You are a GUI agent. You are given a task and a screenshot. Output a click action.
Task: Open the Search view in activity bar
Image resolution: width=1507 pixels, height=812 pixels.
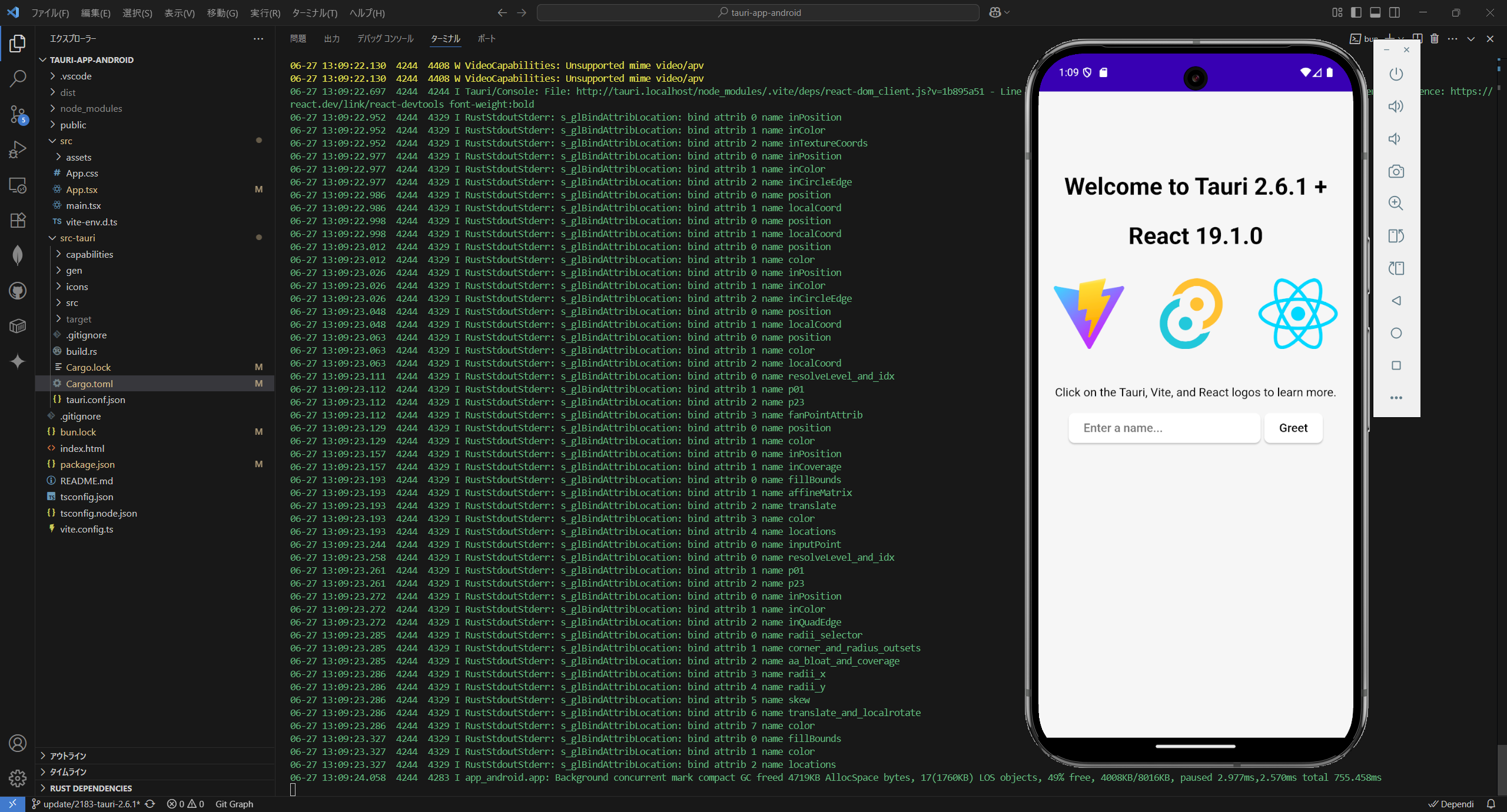click(x=18, y=78)
